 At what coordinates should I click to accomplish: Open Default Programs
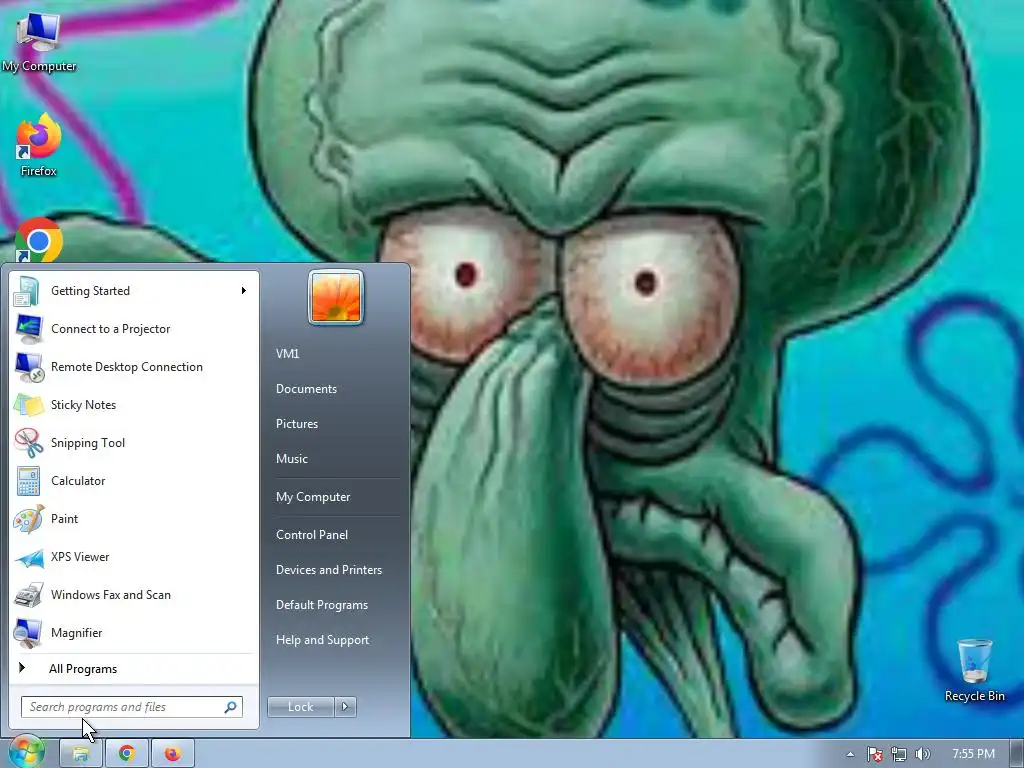coord(322,605)
